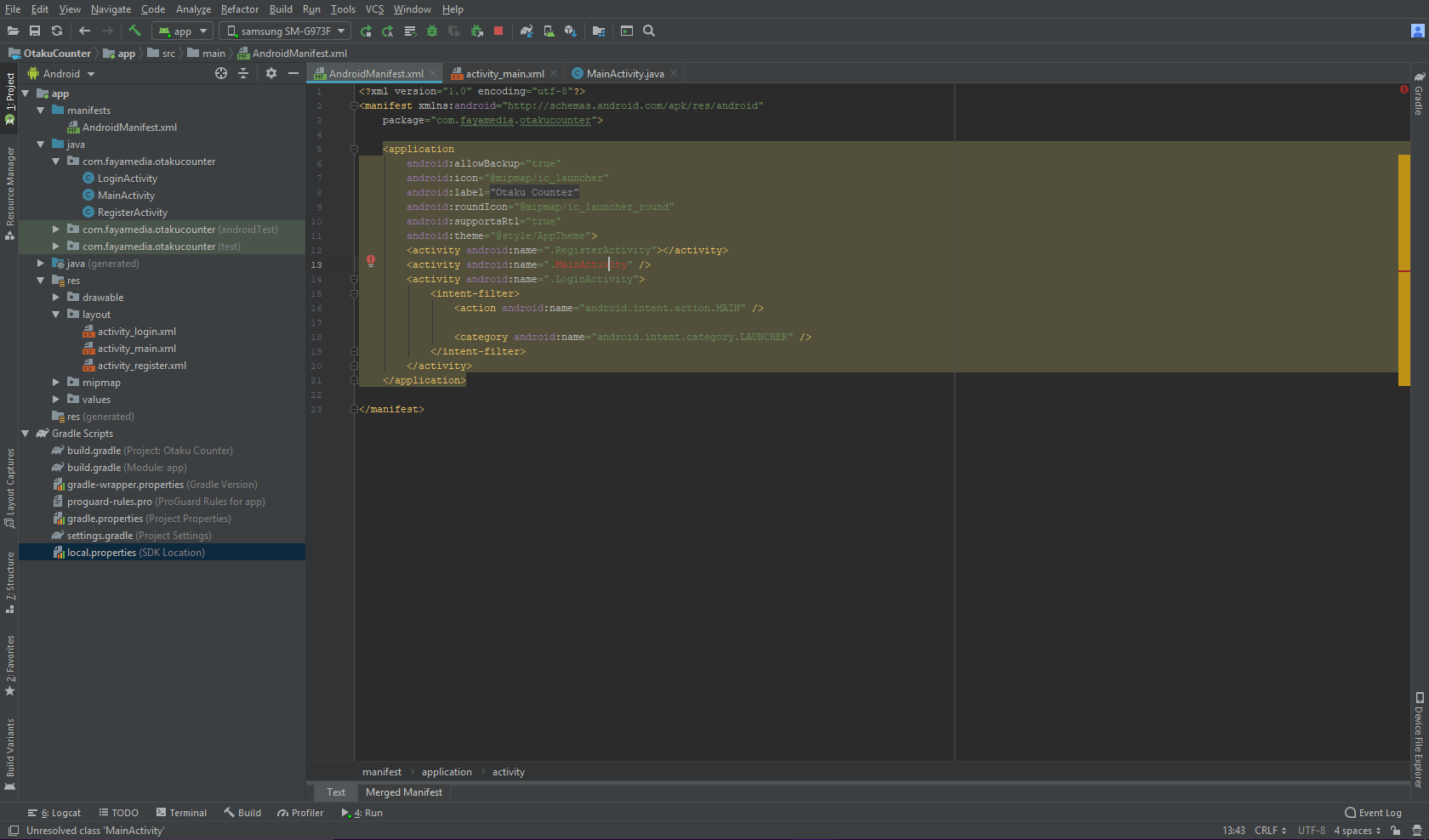Click the error bulb on line 13
Image resolution: width=1429 pixels, height=840 pixels.
[x=371, y=261]
